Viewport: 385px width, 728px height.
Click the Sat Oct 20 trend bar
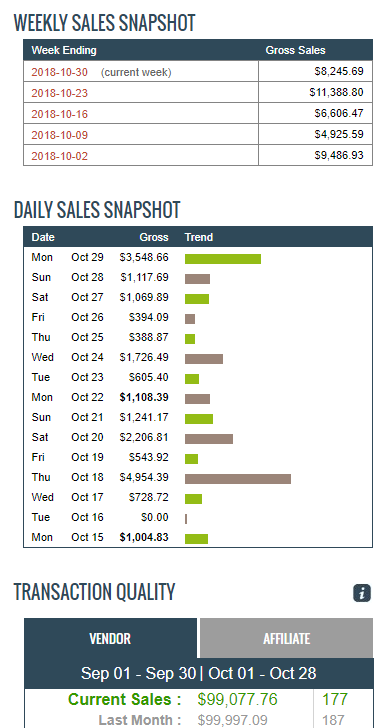pos(209,439)
